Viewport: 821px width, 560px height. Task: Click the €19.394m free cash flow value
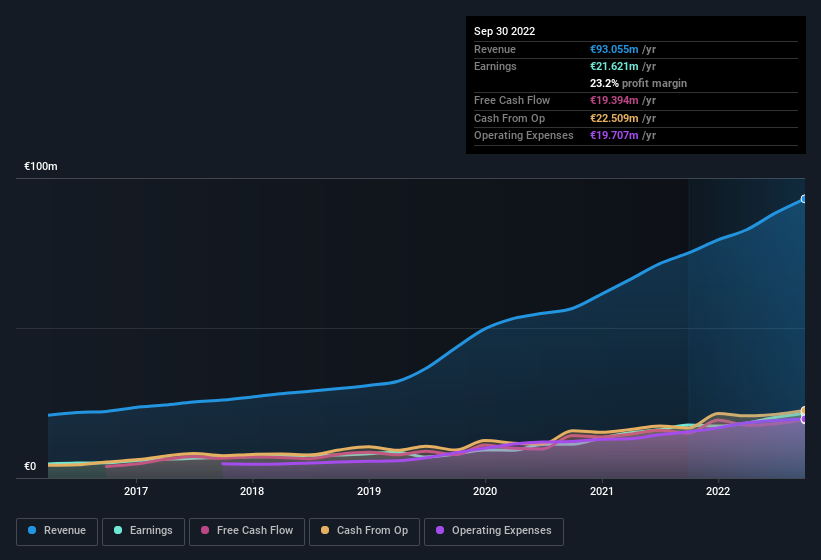614,100
